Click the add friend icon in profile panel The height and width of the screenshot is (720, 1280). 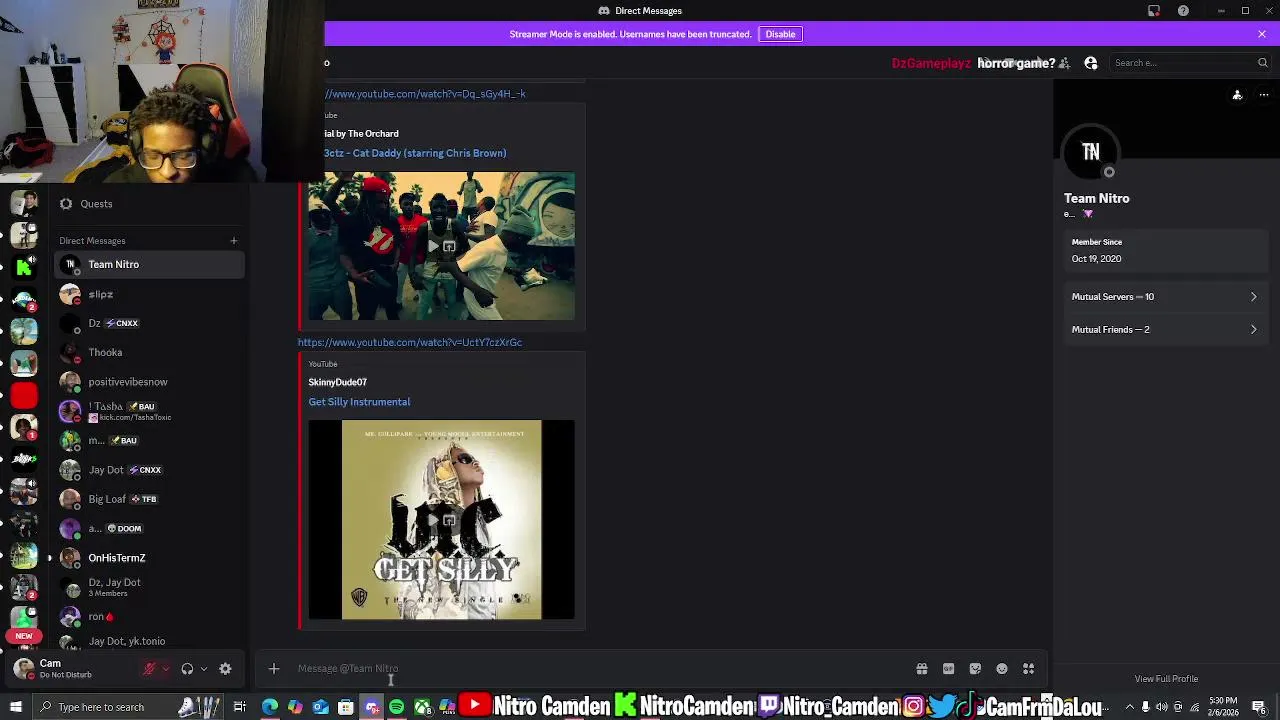click(1237, 95)
